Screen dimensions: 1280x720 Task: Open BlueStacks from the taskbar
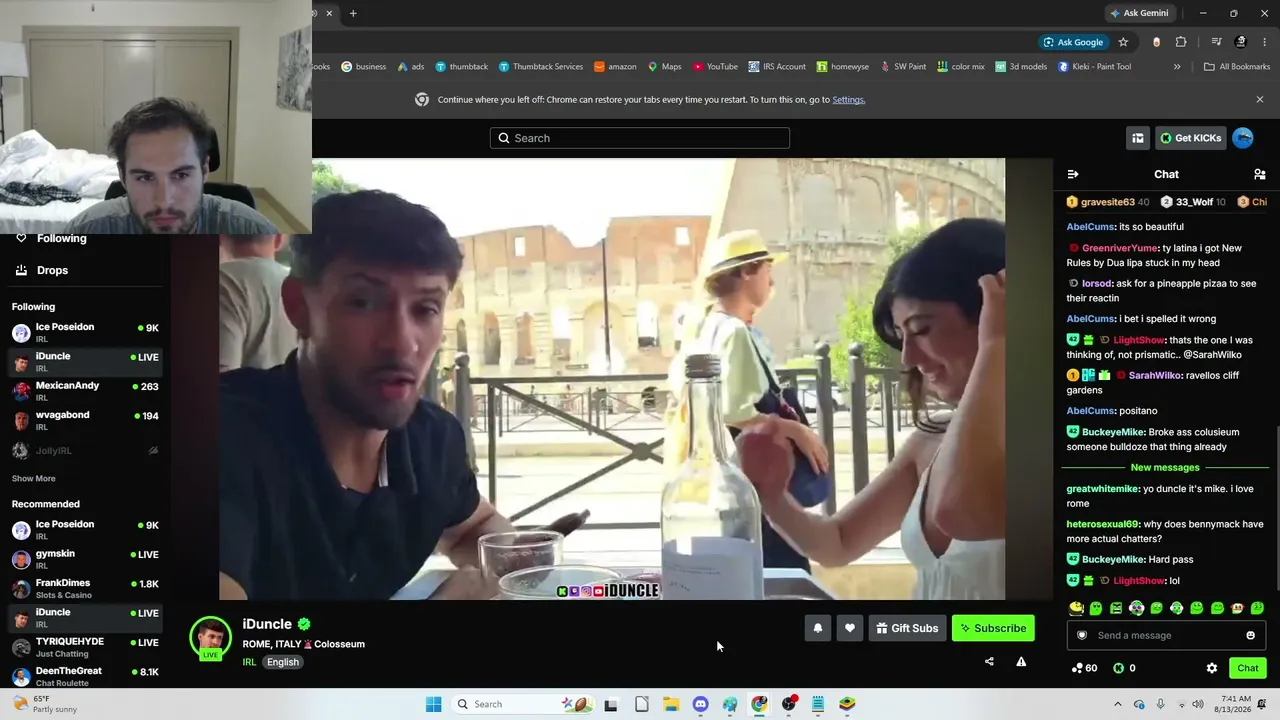click(847, 704)
